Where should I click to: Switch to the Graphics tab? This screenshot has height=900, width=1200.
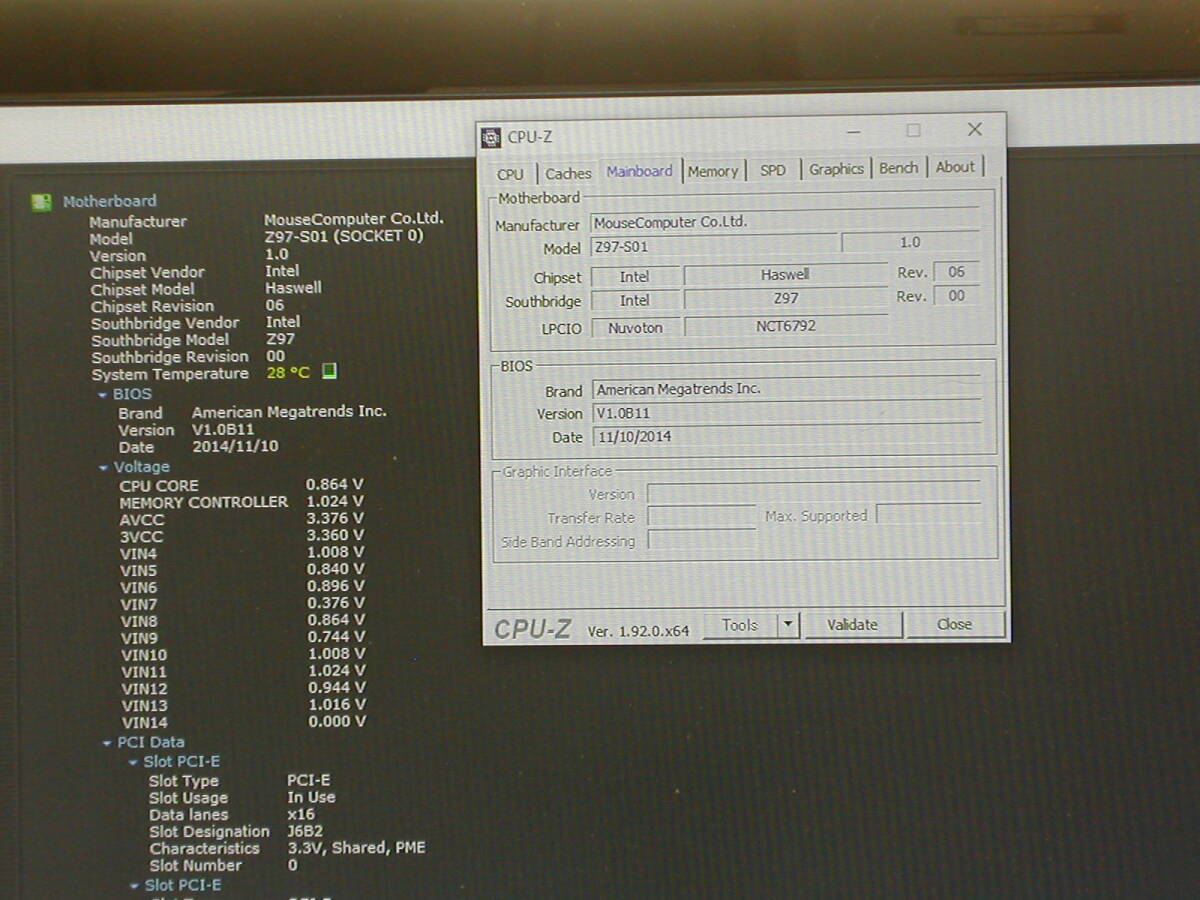point(836,169)
